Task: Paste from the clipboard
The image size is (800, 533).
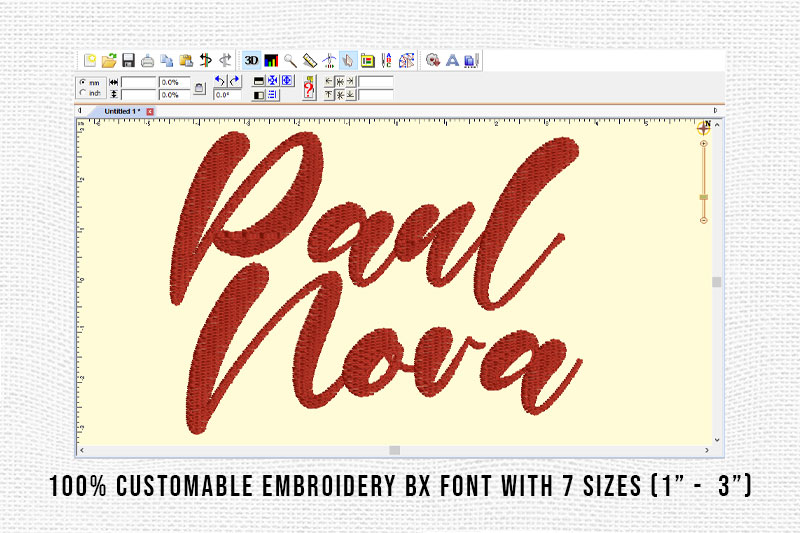Action: click(x=186, y=61)
